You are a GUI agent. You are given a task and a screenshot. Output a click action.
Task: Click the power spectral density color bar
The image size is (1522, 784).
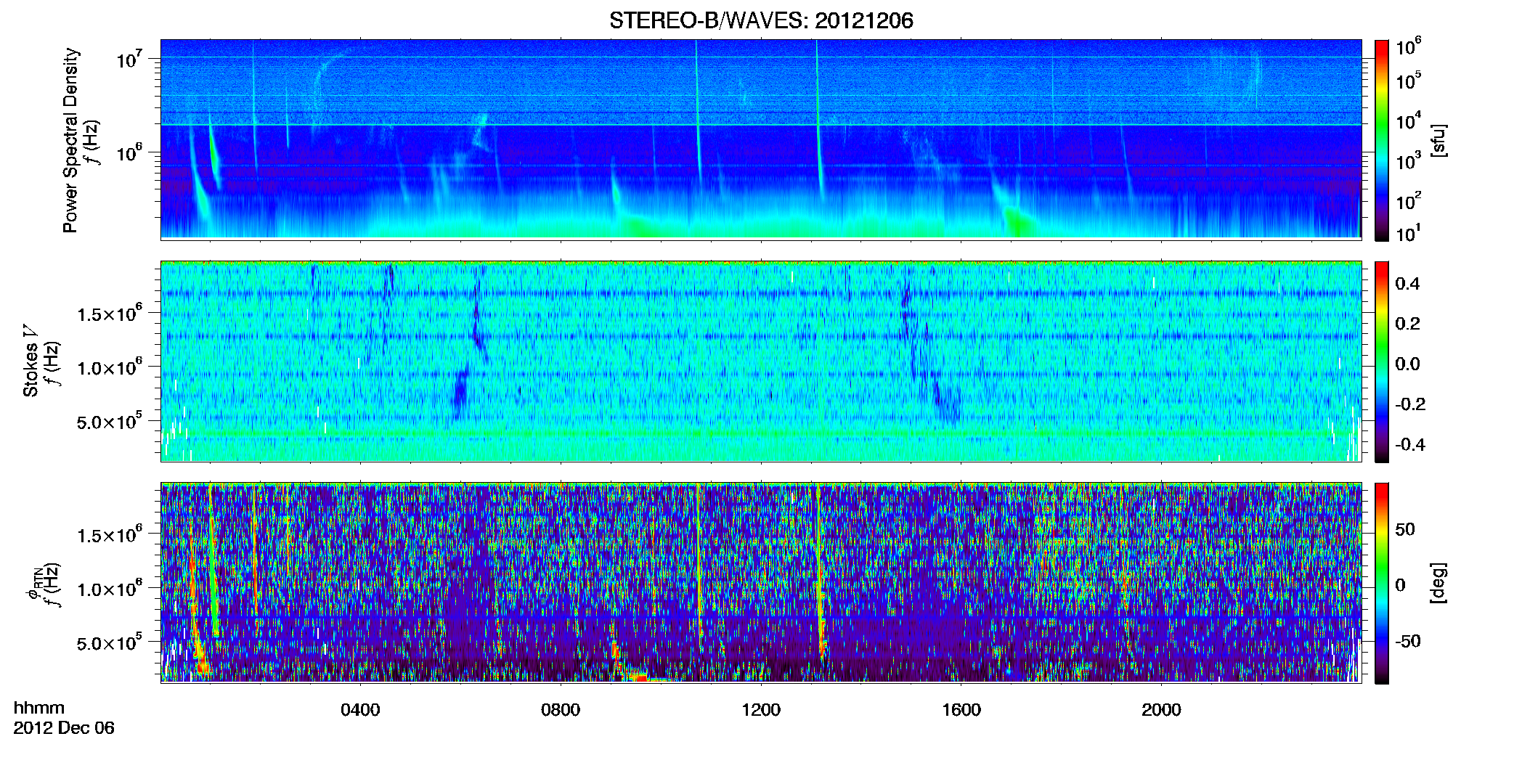click(x=1382, y=140)
